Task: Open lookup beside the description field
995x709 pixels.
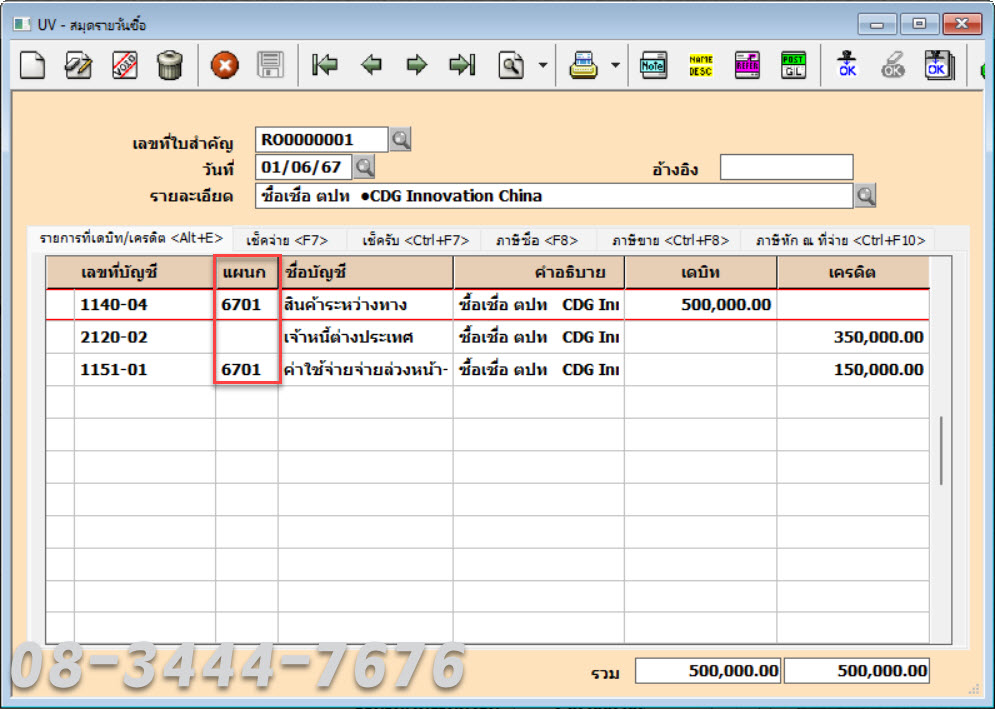Action: pyautogui.click(x=866, y=195)
